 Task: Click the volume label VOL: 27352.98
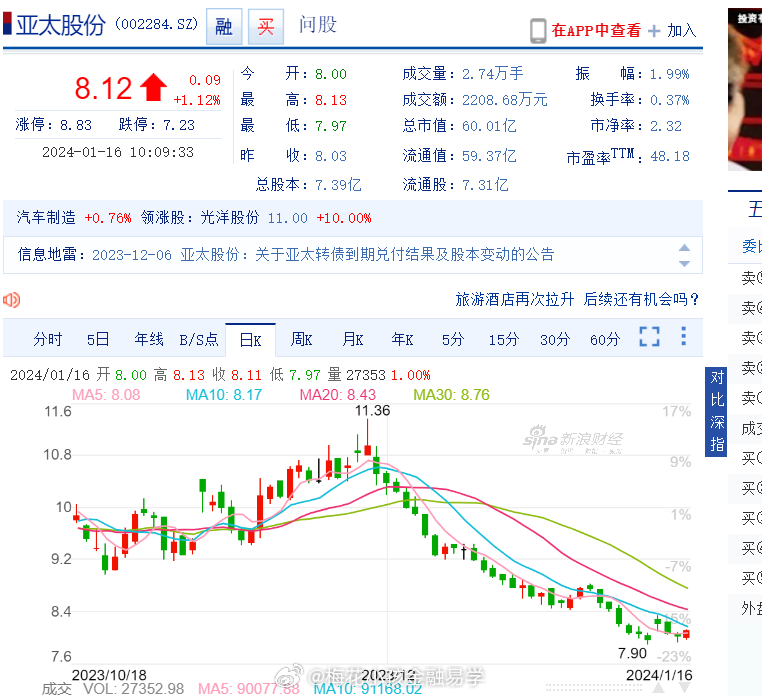(134, 689)
